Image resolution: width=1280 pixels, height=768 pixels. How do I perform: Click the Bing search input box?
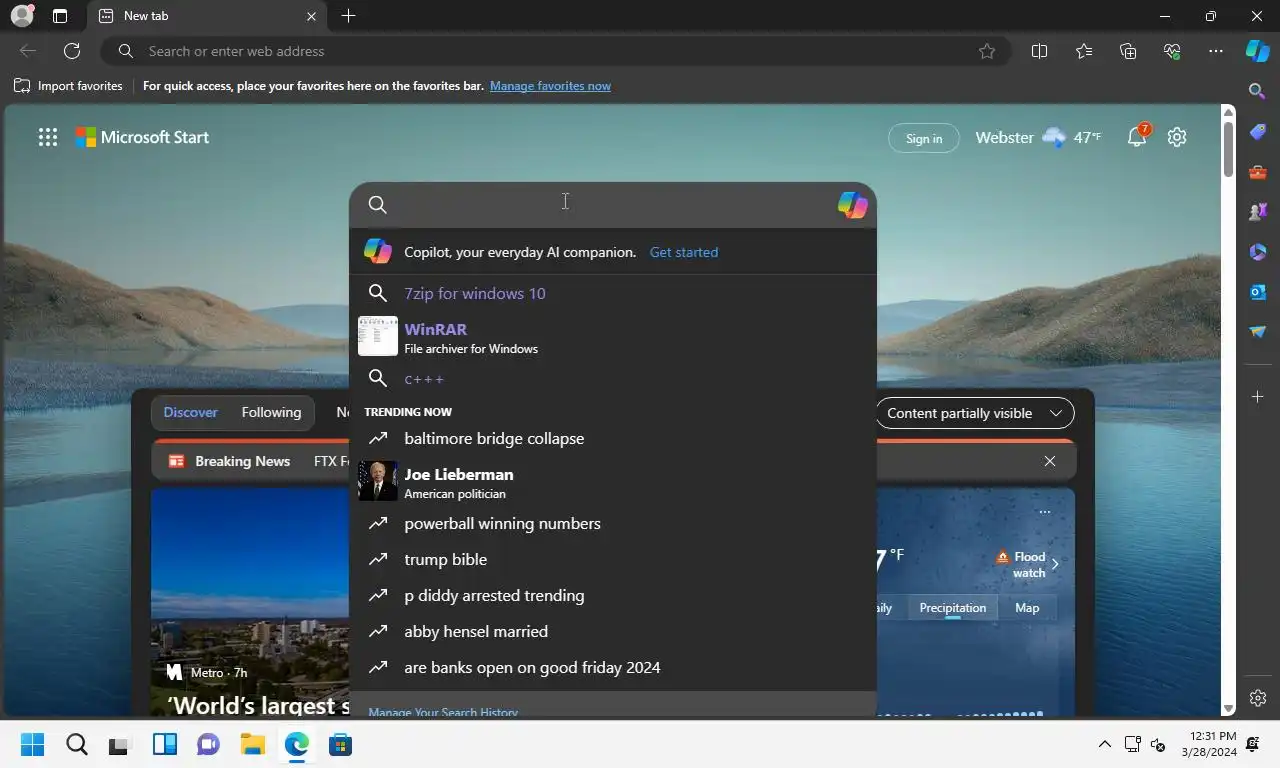click(x=612, y=205)
